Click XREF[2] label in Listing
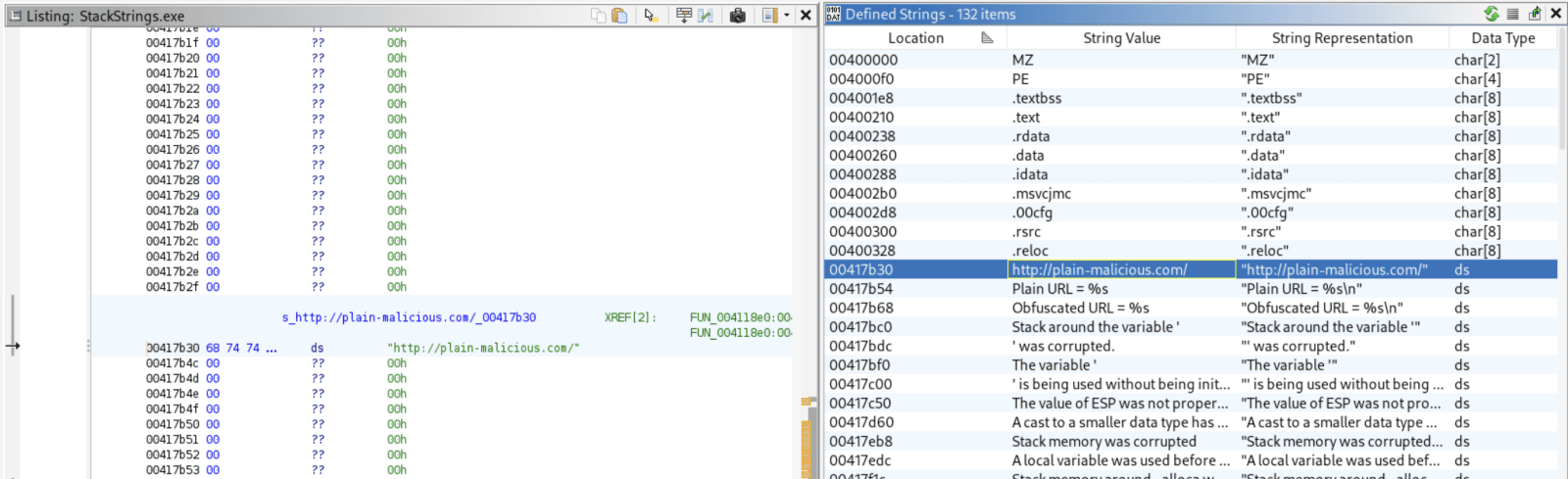 [x=629, y=317]
